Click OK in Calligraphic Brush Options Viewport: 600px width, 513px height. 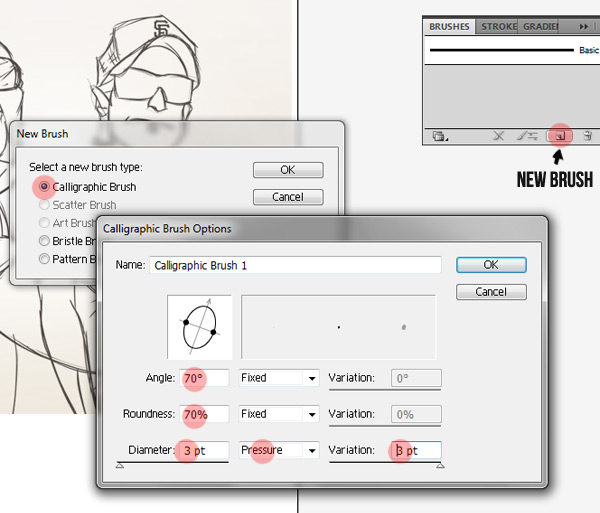click(x=490, y=265)
